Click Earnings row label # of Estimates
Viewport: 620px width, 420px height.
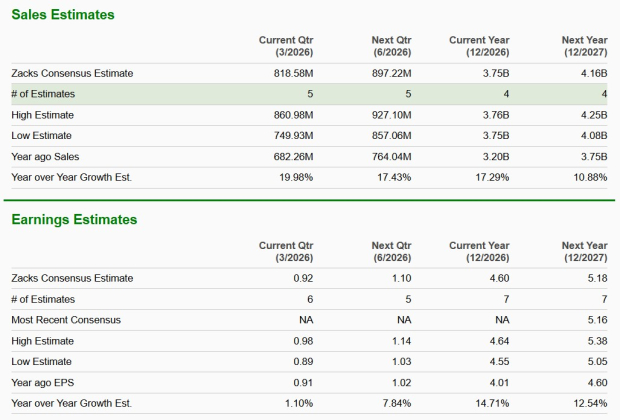coord(43,299)
